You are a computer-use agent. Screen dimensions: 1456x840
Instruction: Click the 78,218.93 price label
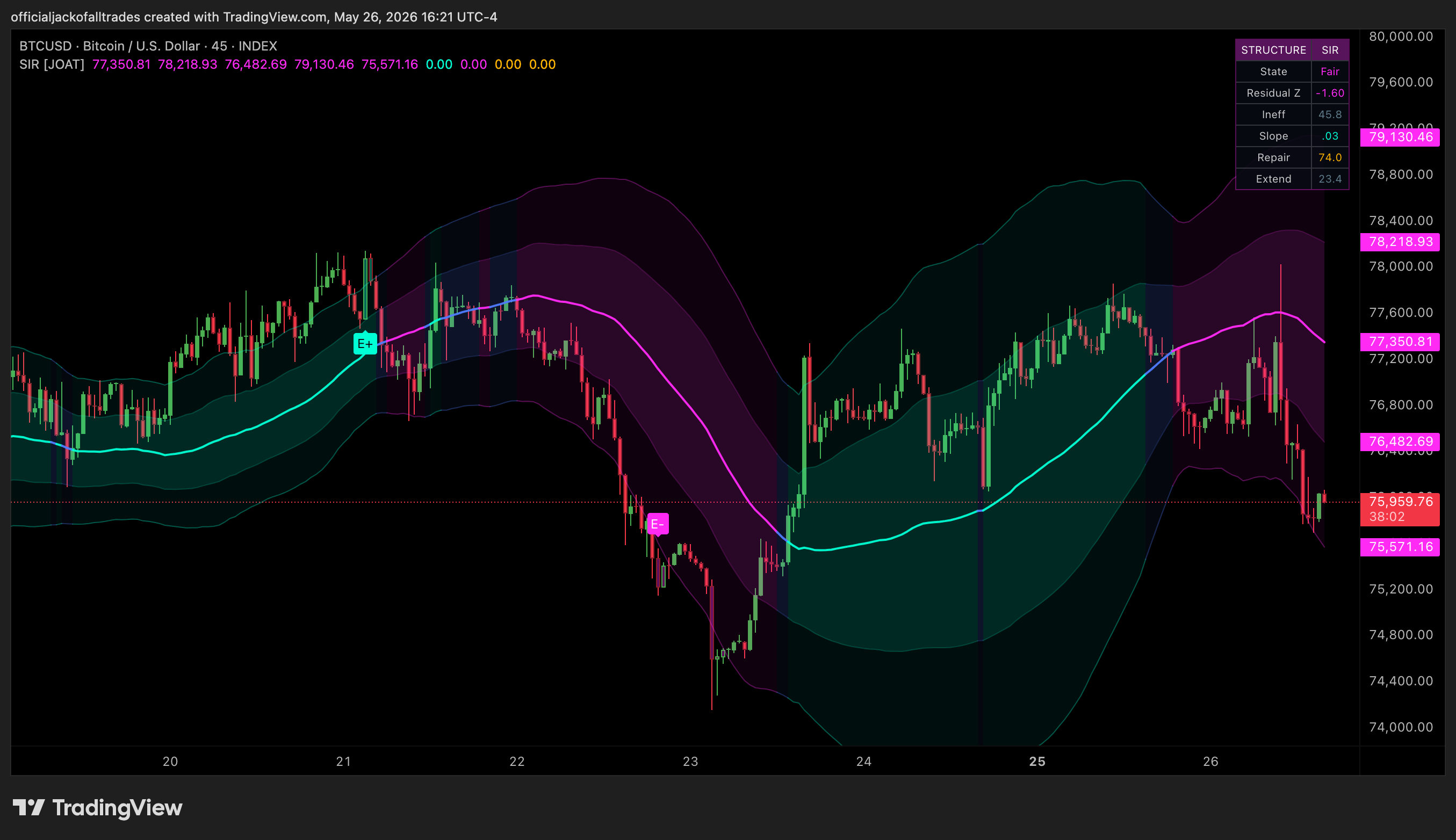(x=1400, y=242)
